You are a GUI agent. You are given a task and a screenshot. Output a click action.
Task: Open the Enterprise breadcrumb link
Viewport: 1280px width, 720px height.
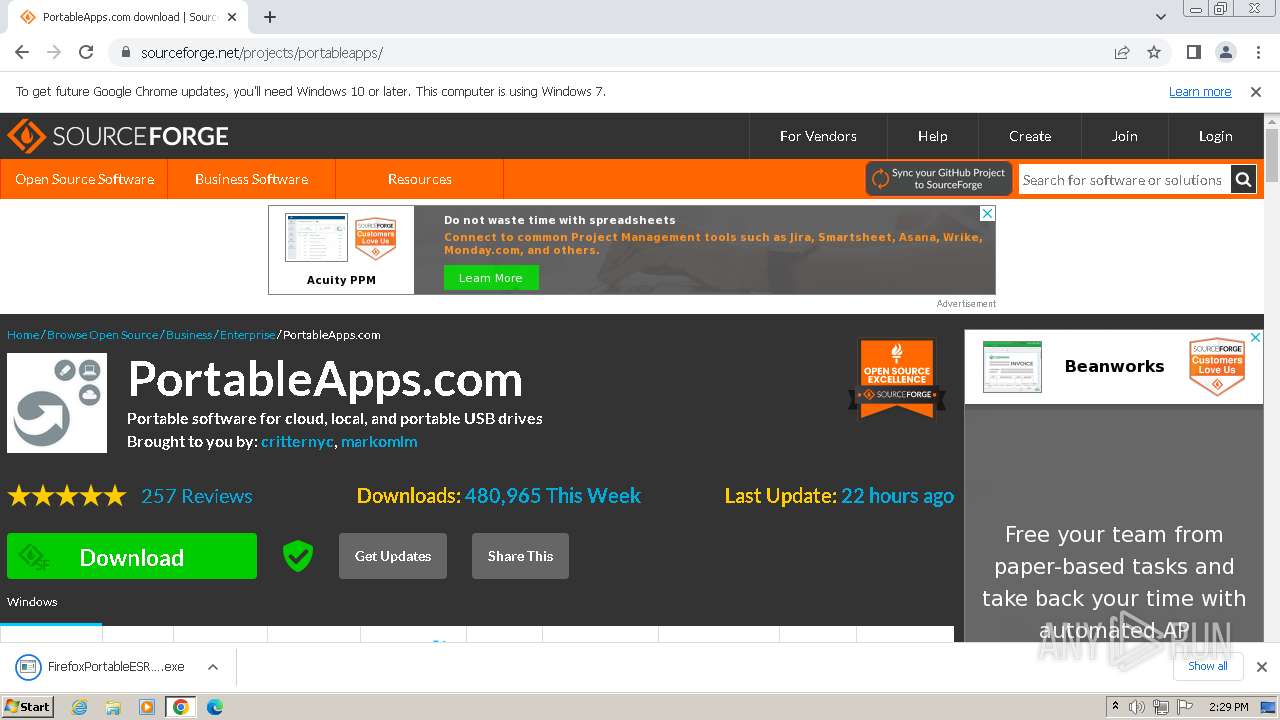click(x=247, y=335)
